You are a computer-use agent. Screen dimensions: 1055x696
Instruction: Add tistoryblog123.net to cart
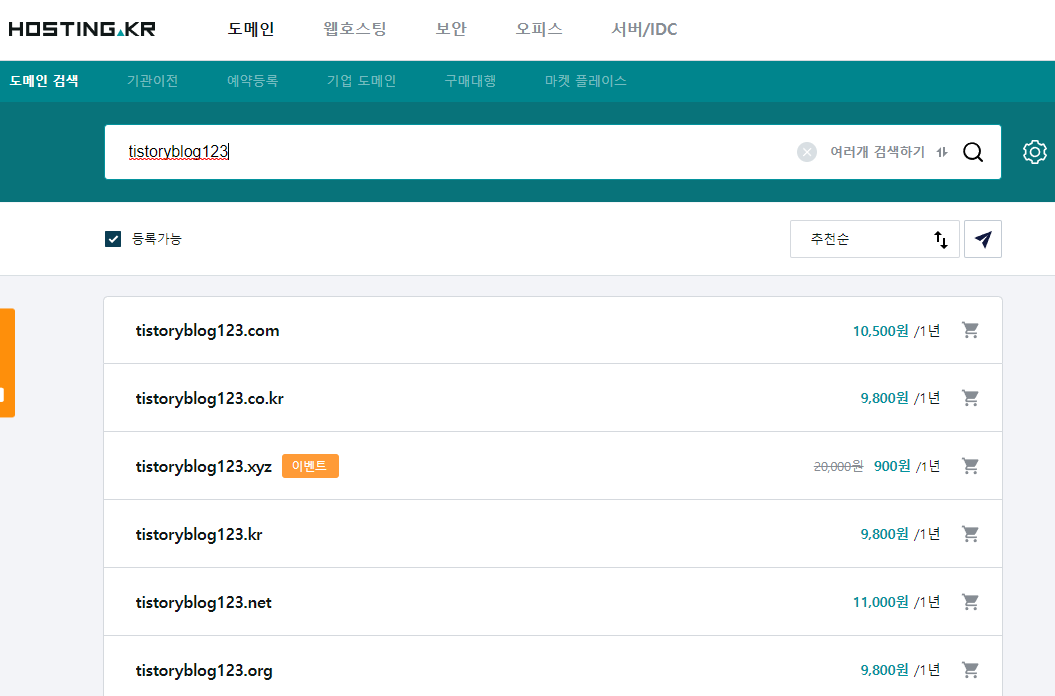point(970,602)
